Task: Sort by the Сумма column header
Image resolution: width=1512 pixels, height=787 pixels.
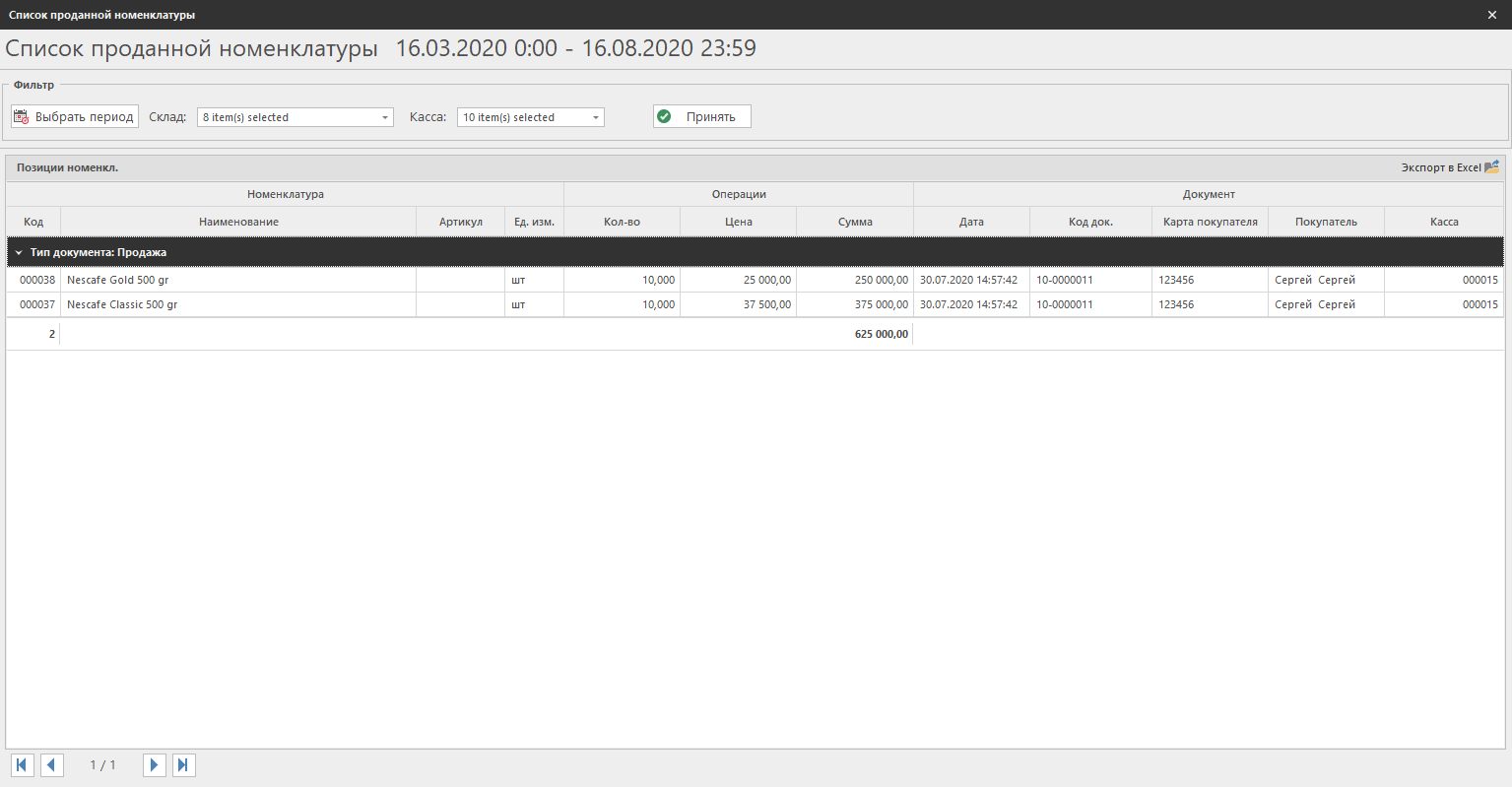Action: 855,223
